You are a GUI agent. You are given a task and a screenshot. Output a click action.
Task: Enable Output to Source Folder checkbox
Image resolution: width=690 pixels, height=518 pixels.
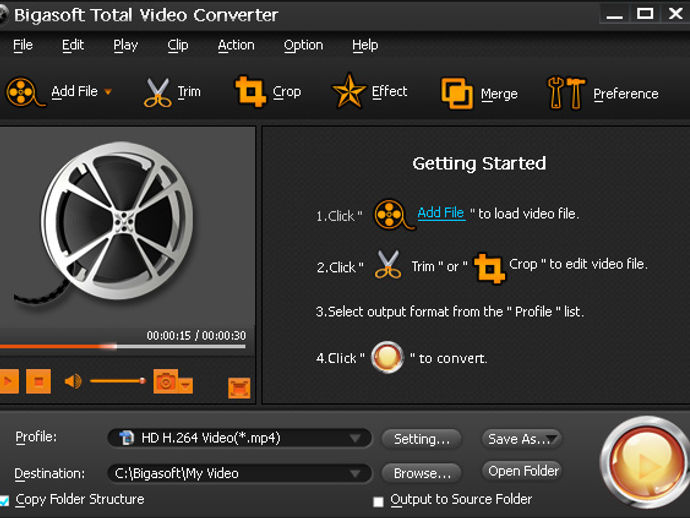tap(378, 502)
